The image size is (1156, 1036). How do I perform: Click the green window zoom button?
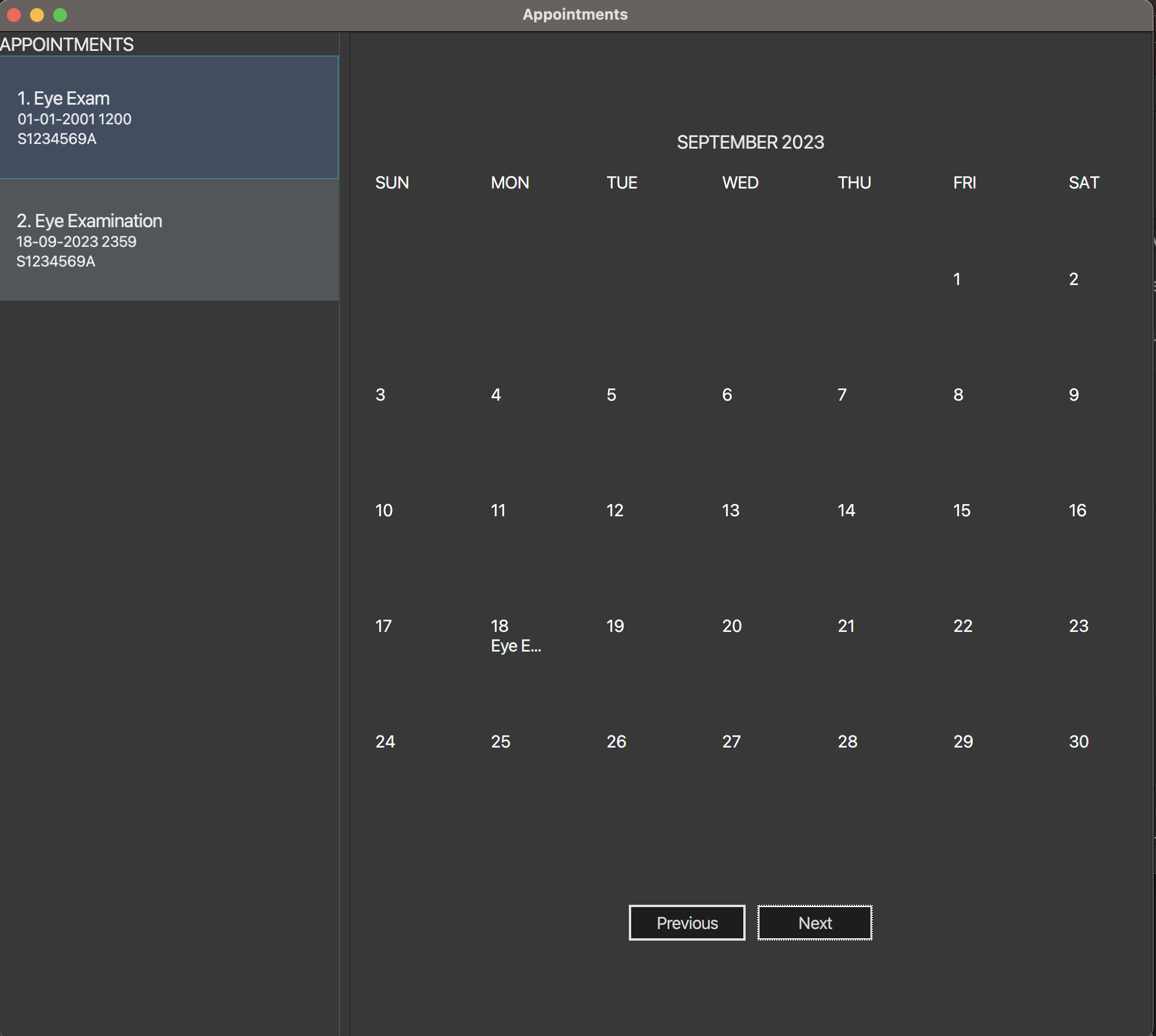pyautogui.click(x=60, y=15)
